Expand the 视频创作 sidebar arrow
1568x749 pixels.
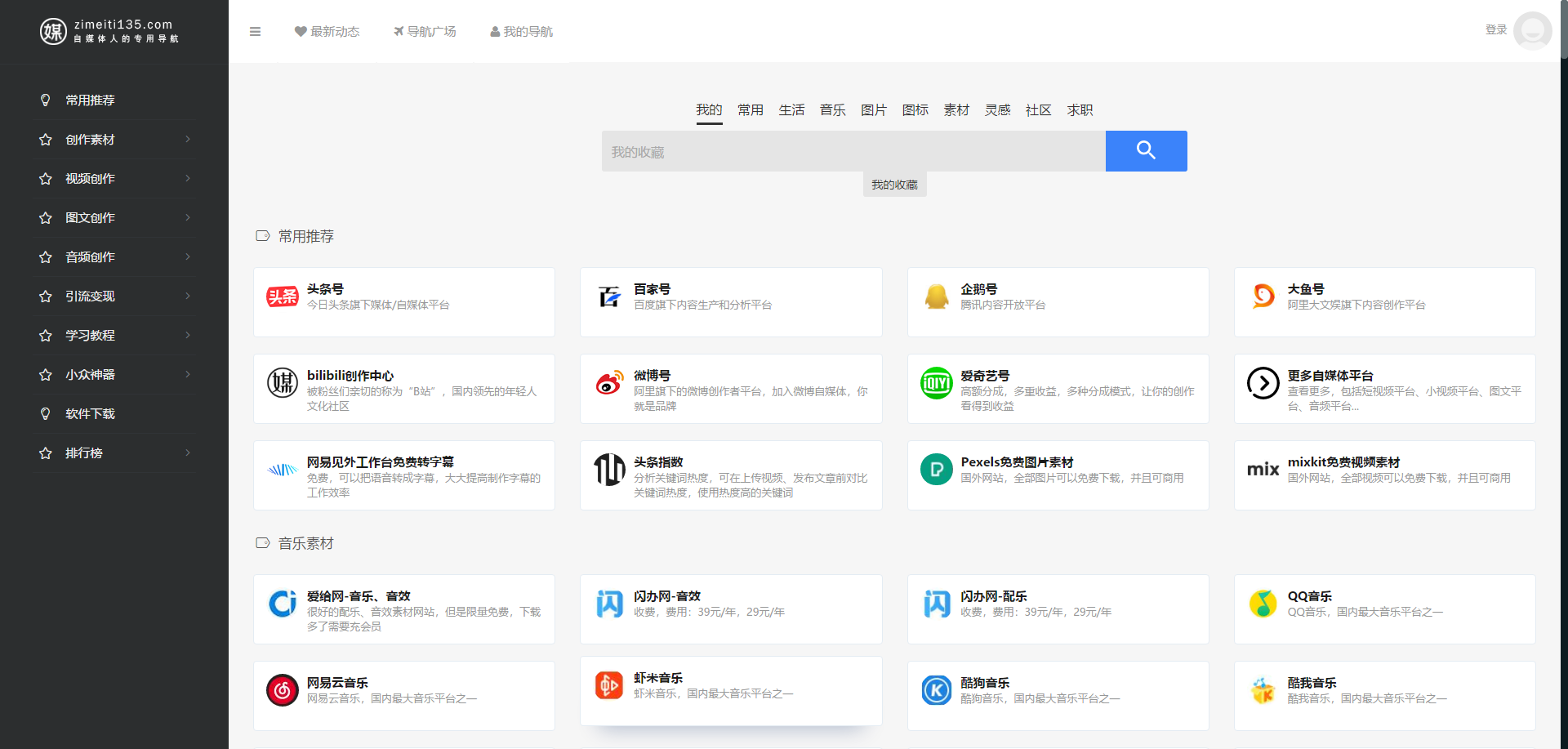pos(188,179)
